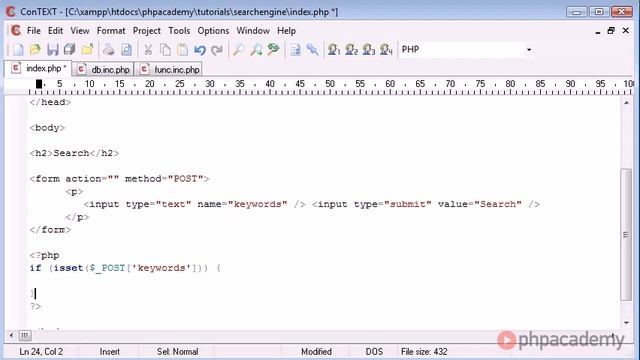
Task: Click the Find Next icon
Action: pyautogui.click(x=256, y=50)
